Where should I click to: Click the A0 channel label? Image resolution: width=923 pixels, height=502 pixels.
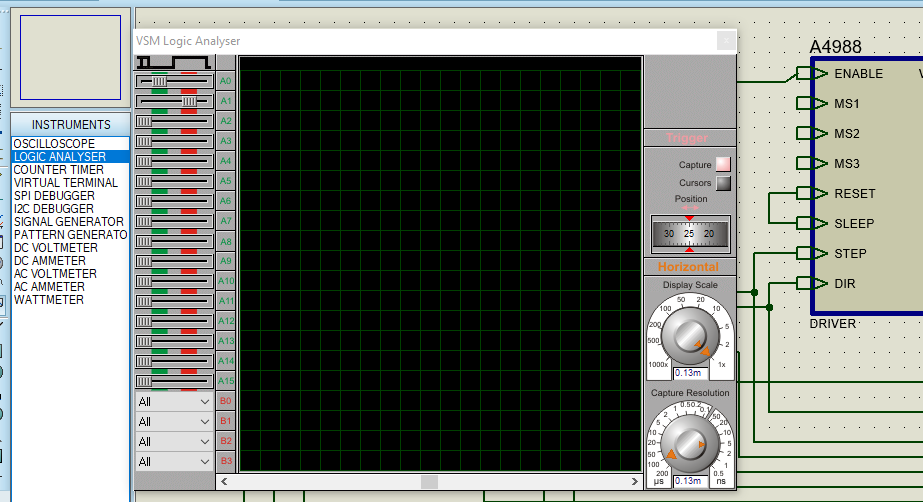click(x=225, y=81)
